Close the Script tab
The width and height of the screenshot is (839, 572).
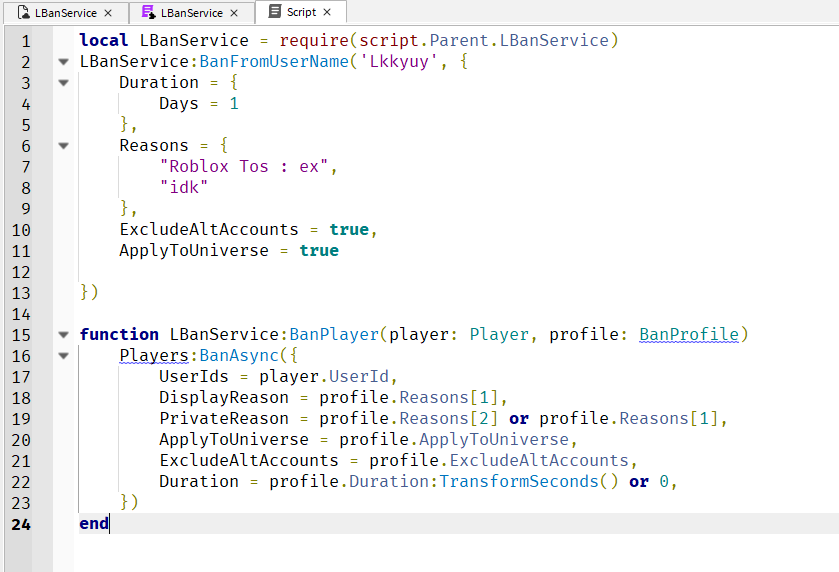(327, 12)
